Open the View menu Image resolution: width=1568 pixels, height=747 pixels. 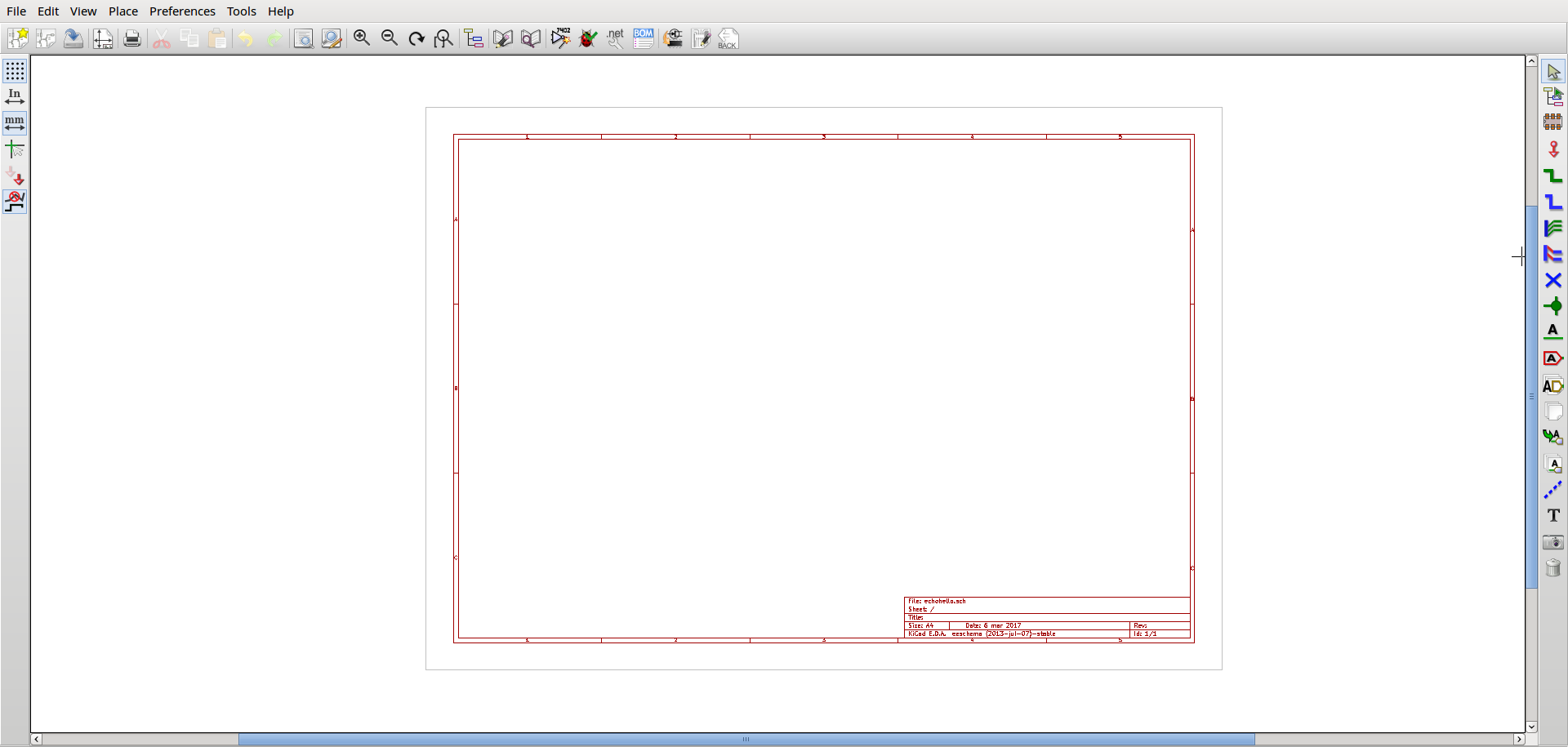point(83,11)
